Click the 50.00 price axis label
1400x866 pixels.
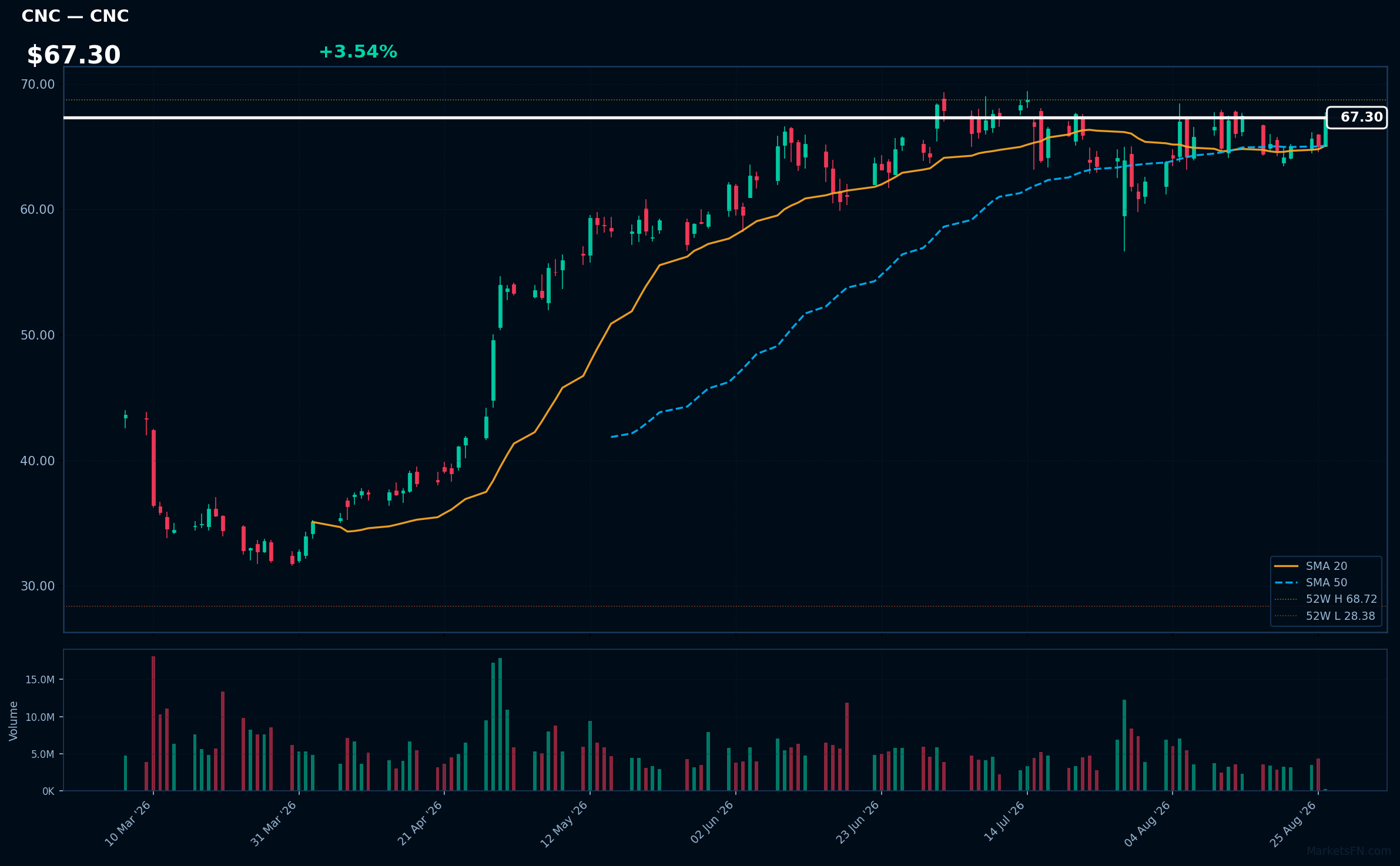tap(38, 335)
